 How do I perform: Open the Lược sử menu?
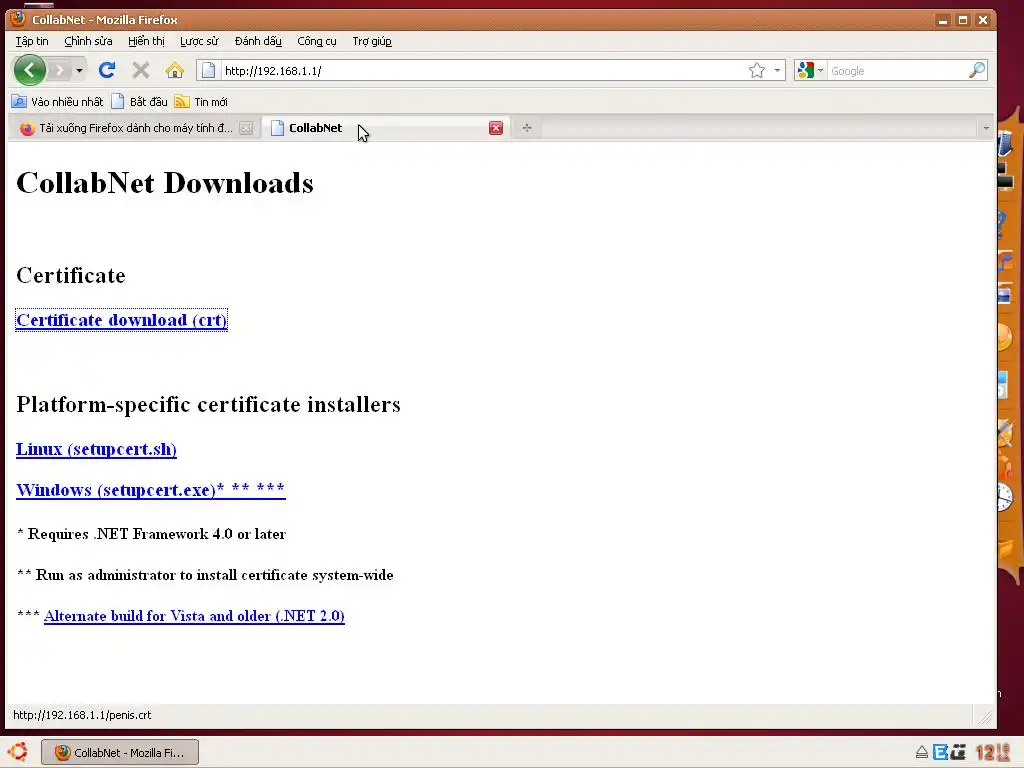[x=199, y=41]
